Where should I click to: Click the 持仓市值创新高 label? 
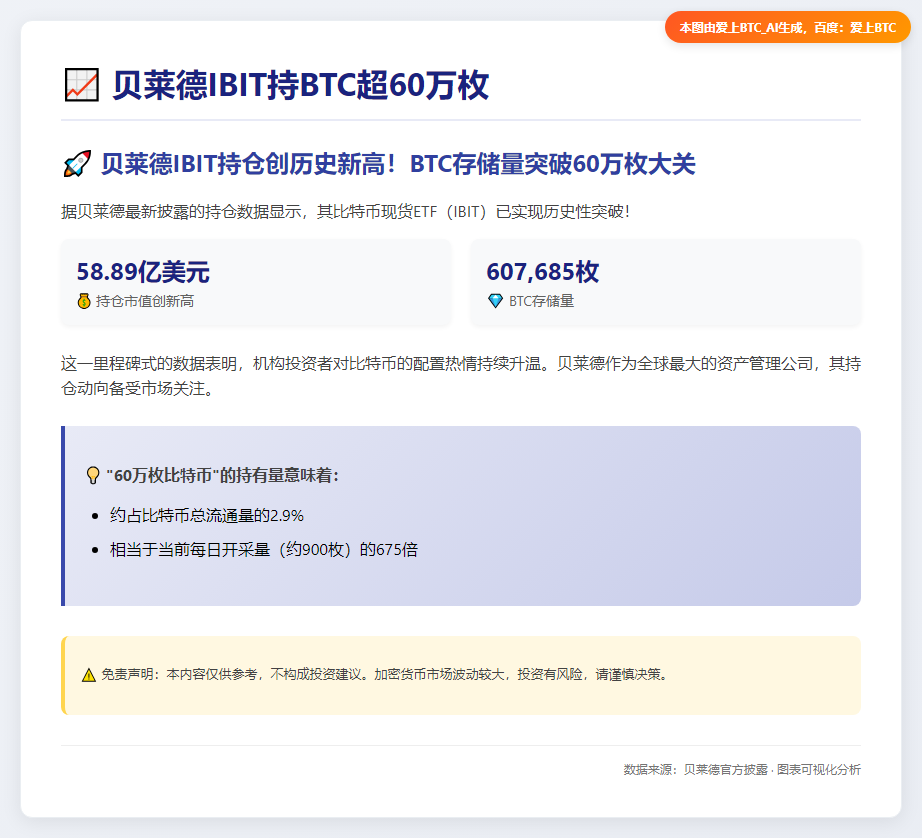coord(145,301)
